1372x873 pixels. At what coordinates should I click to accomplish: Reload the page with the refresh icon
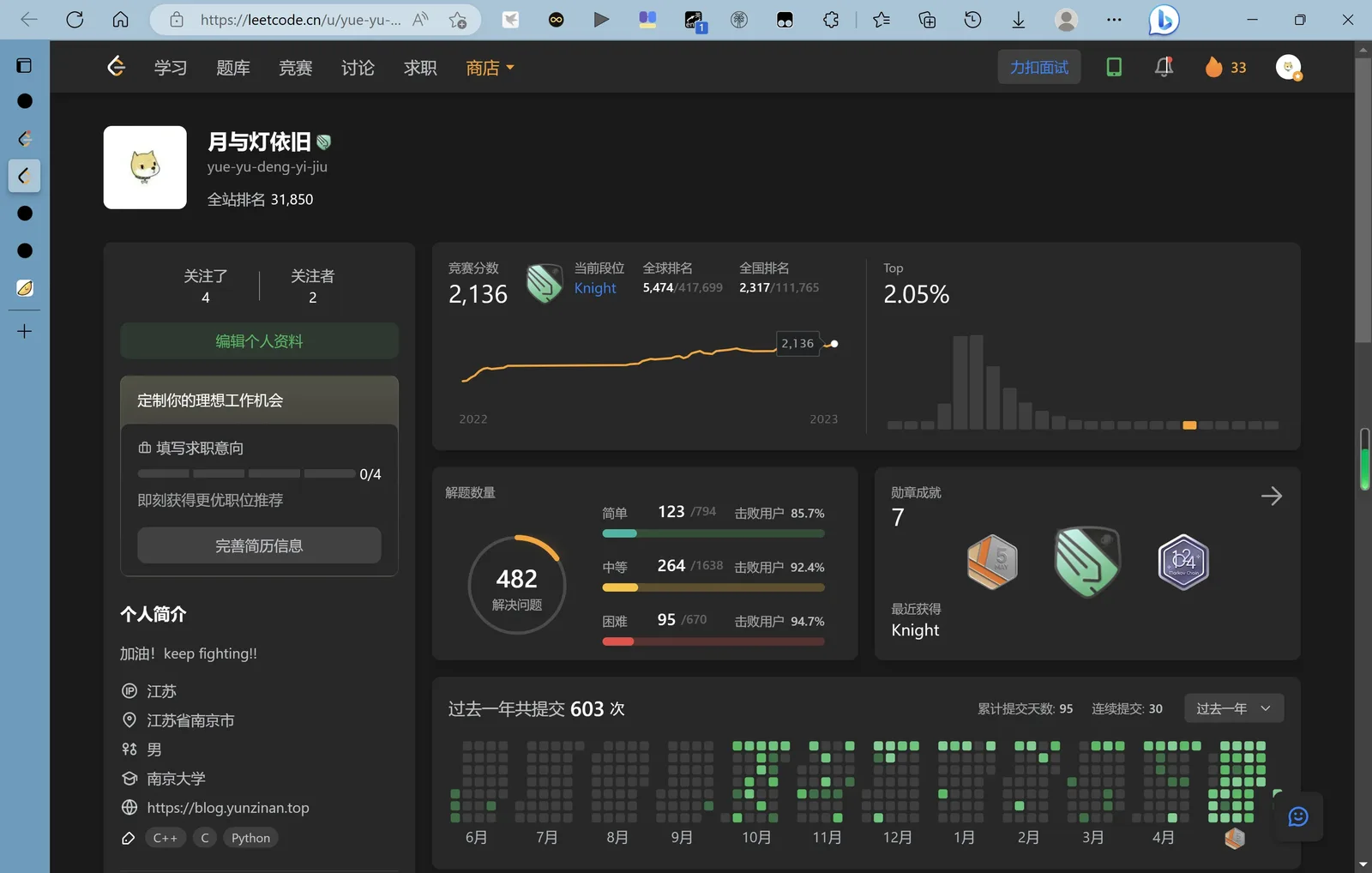click(75, 20)
